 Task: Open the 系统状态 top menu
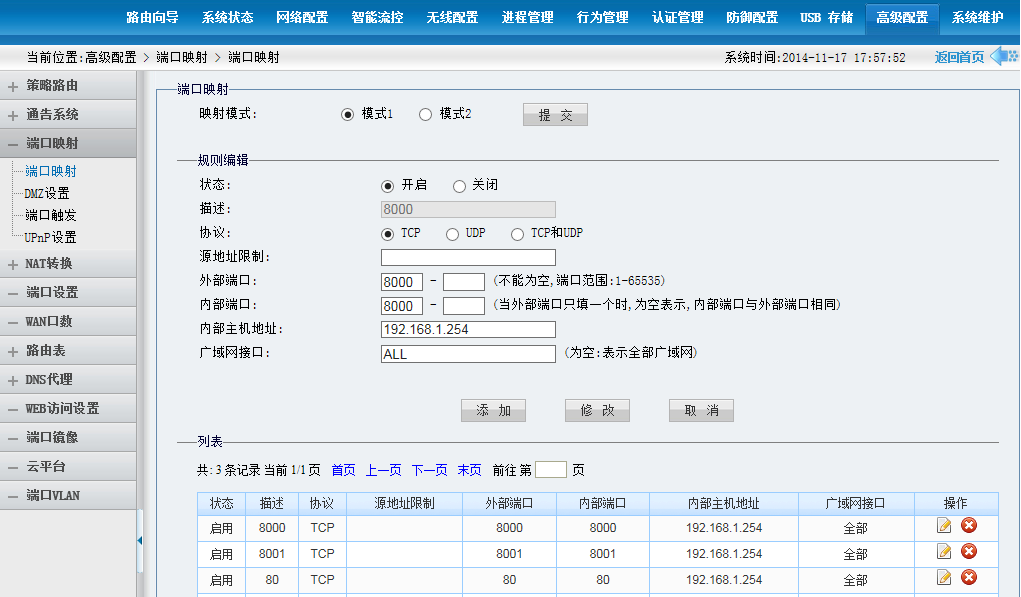tap(227, 18)
